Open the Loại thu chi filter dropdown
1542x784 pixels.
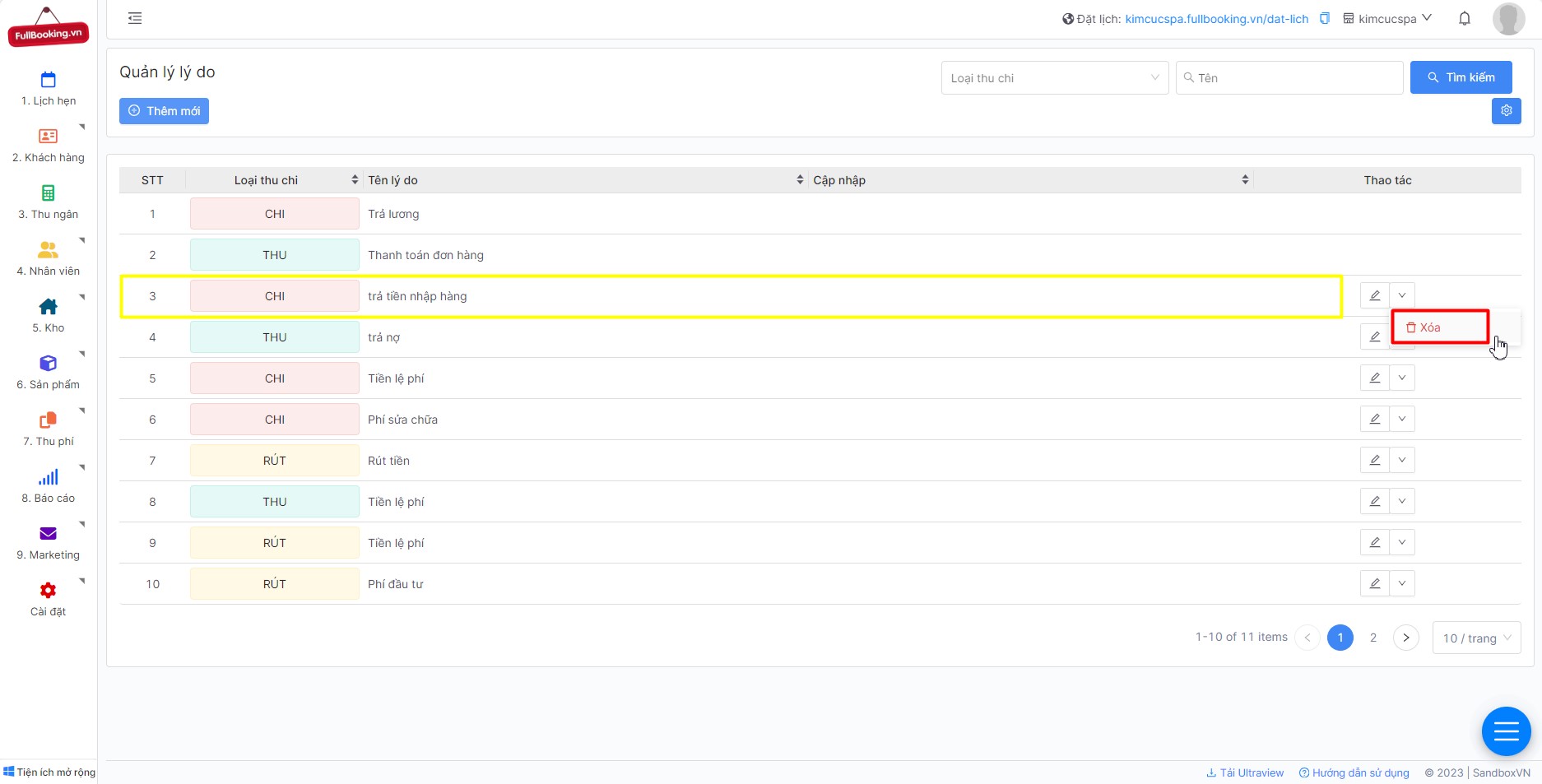pyautogui.click(x=1055, y=78)
